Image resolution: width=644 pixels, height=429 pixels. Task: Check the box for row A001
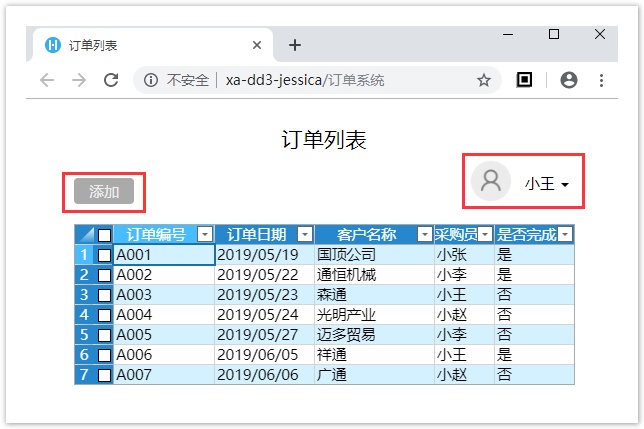click(104, 255)
